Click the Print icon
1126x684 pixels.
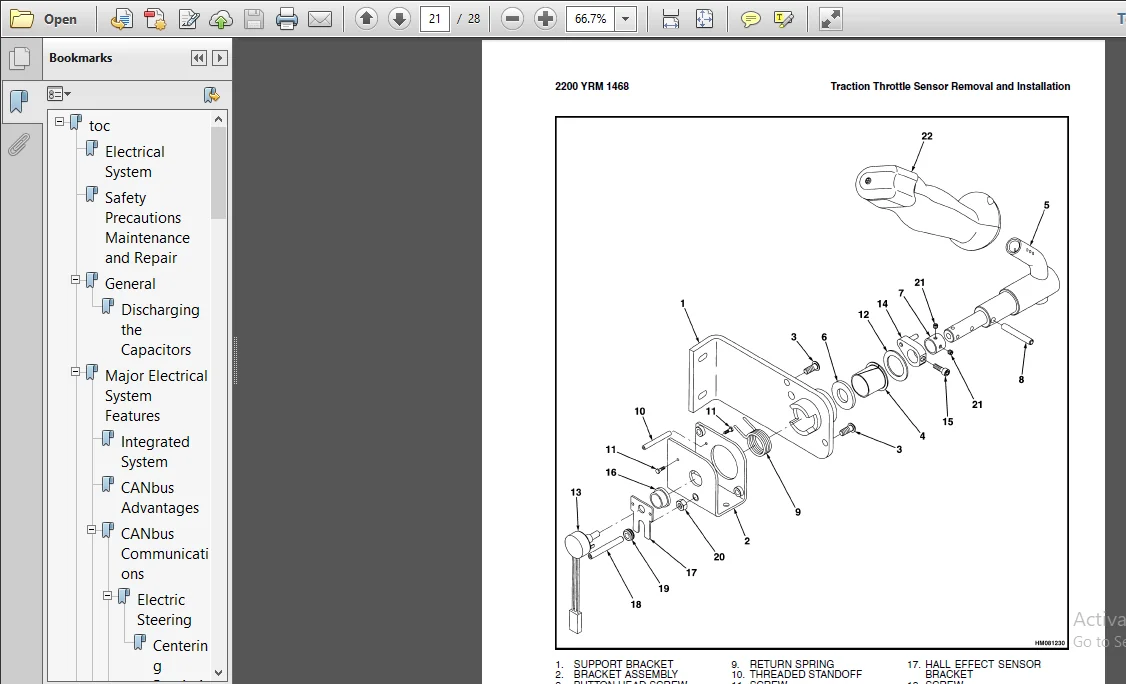(287, 19)
